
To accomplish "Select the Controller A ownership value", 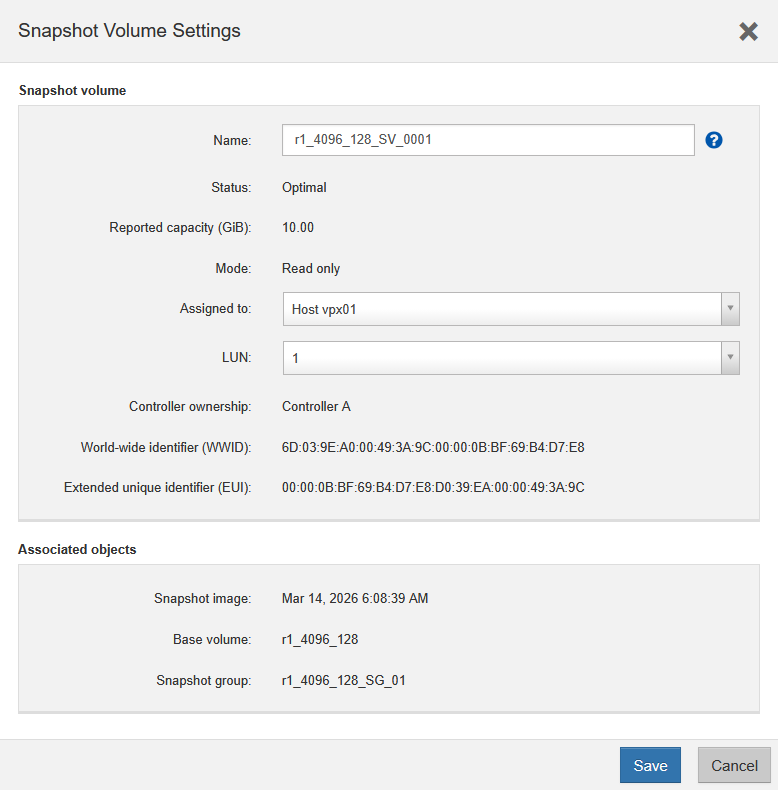I will 316,407.
